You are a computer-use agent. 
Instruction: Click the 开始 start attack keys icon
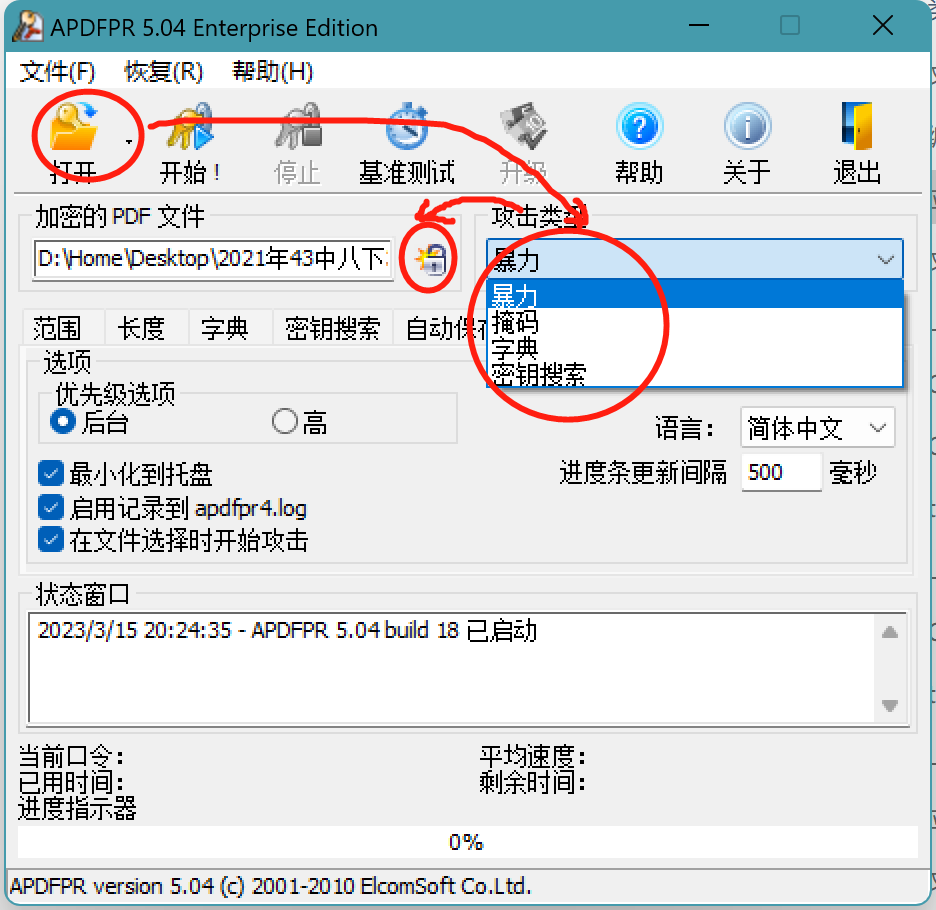(190, 126)
